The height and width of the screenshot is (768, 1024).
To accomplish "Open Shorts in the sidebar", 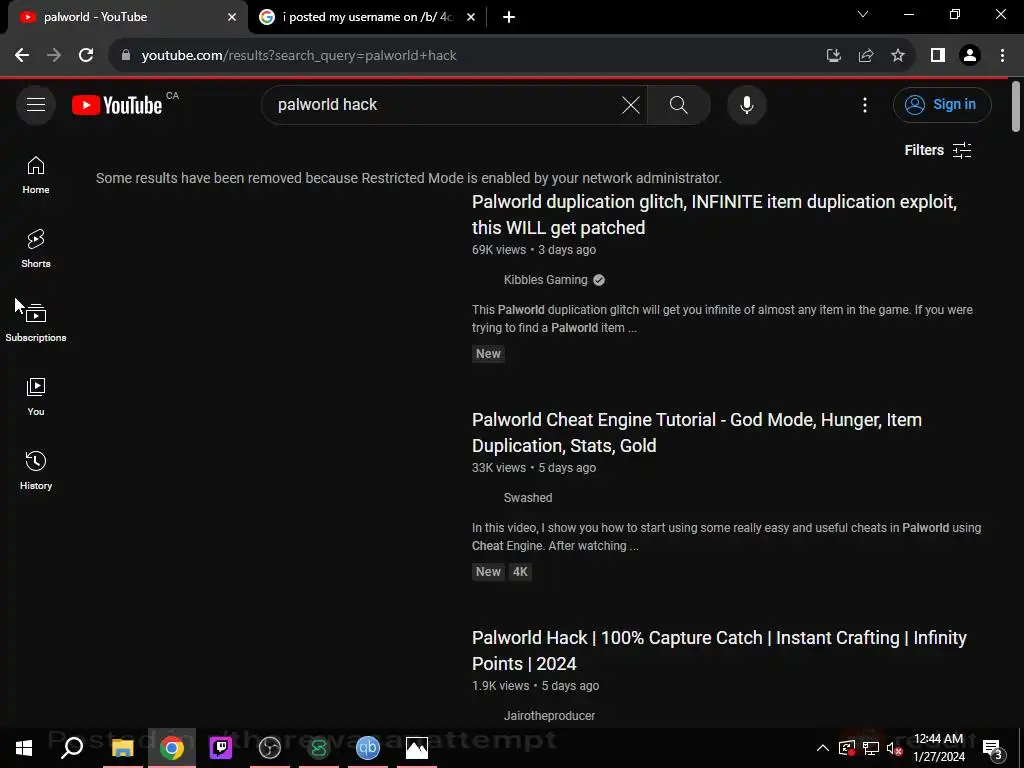I will pos(36,249).
